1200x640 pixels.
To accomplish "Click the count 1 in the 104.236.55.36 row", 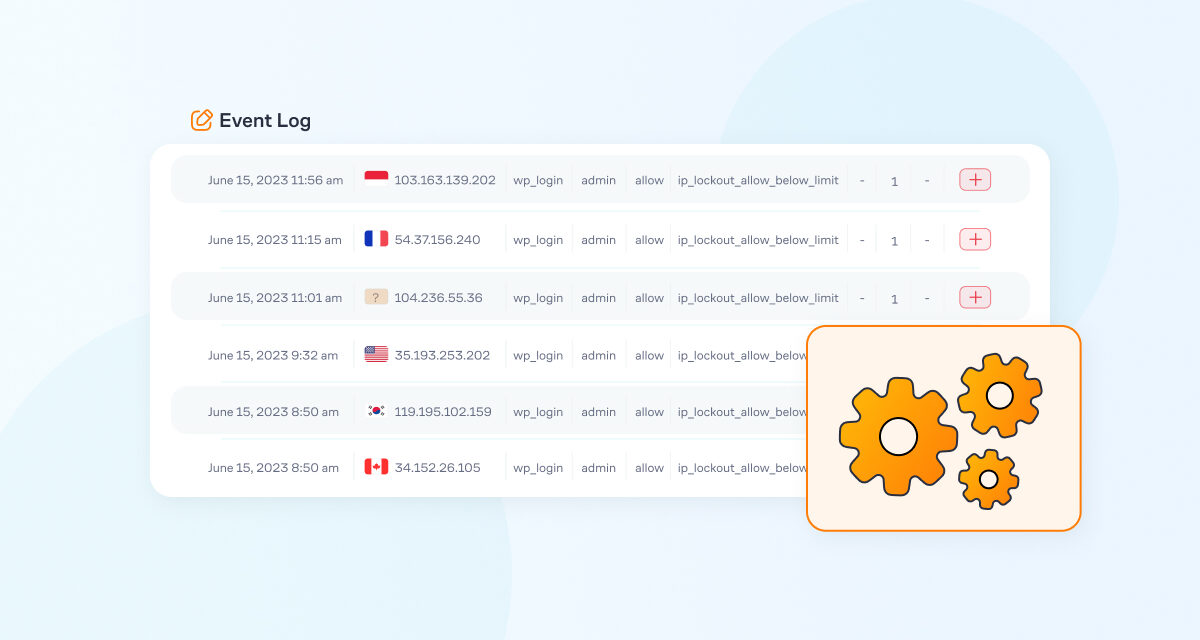I will [x=894, y=299].
